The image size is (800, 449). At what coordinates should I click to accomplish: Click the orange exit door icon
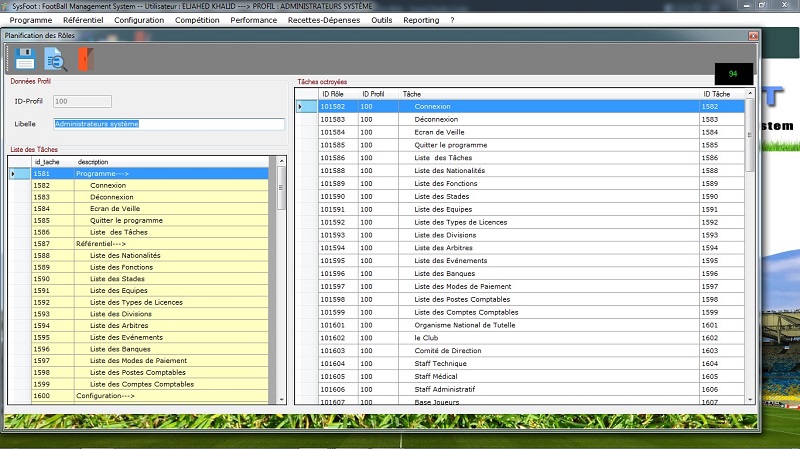tap(85, 59)
